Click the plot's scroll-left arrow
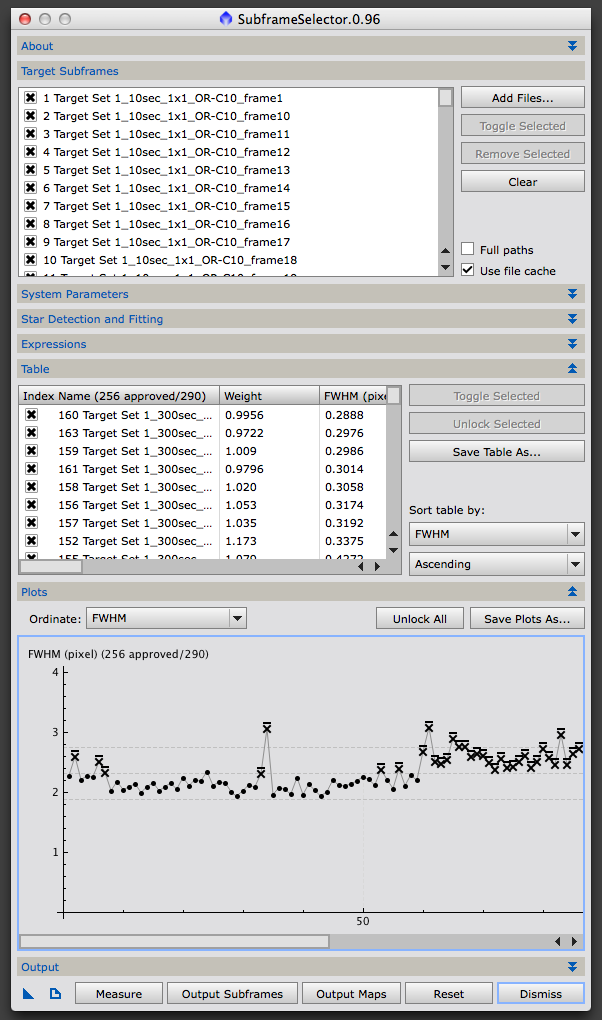602x1020 pixels. (x=560, y=941)
